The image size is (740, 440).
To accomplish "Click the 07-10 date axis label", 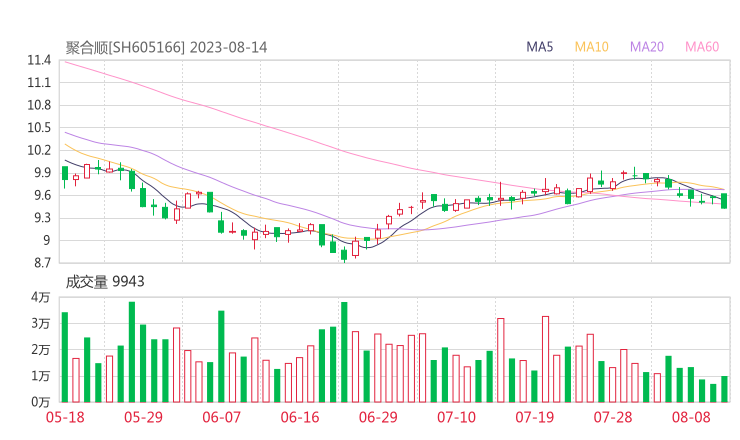I will pos(456,417).
